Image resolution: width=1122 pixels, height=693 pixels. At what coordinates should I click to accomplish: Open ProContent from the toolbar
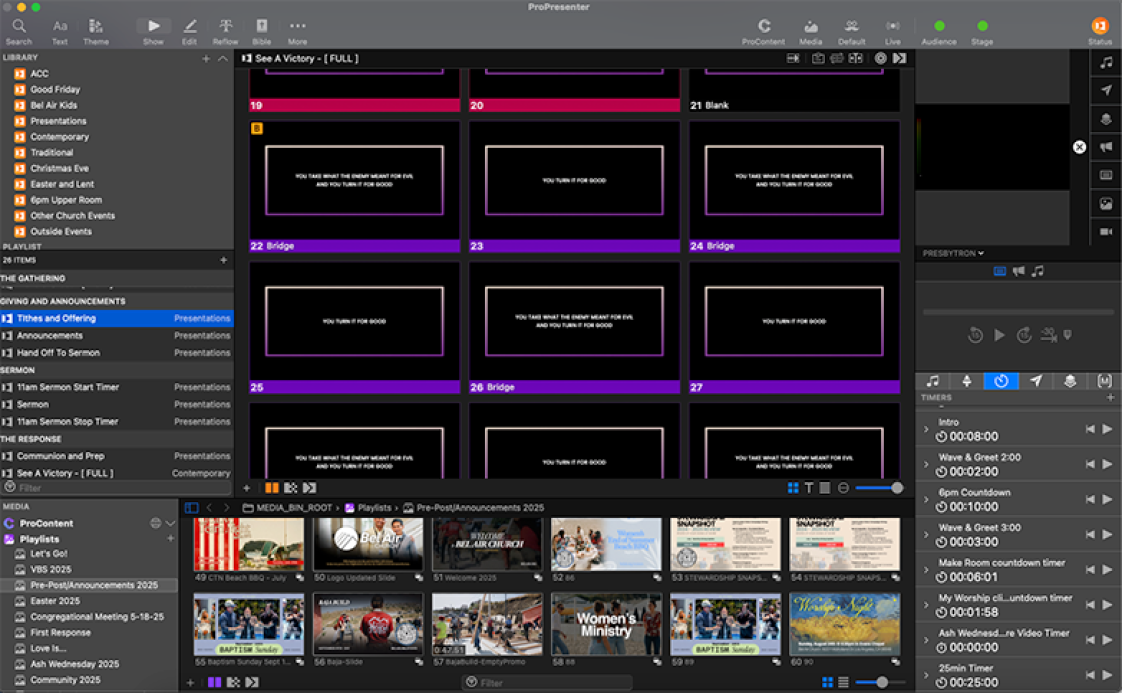pos(764,30)
